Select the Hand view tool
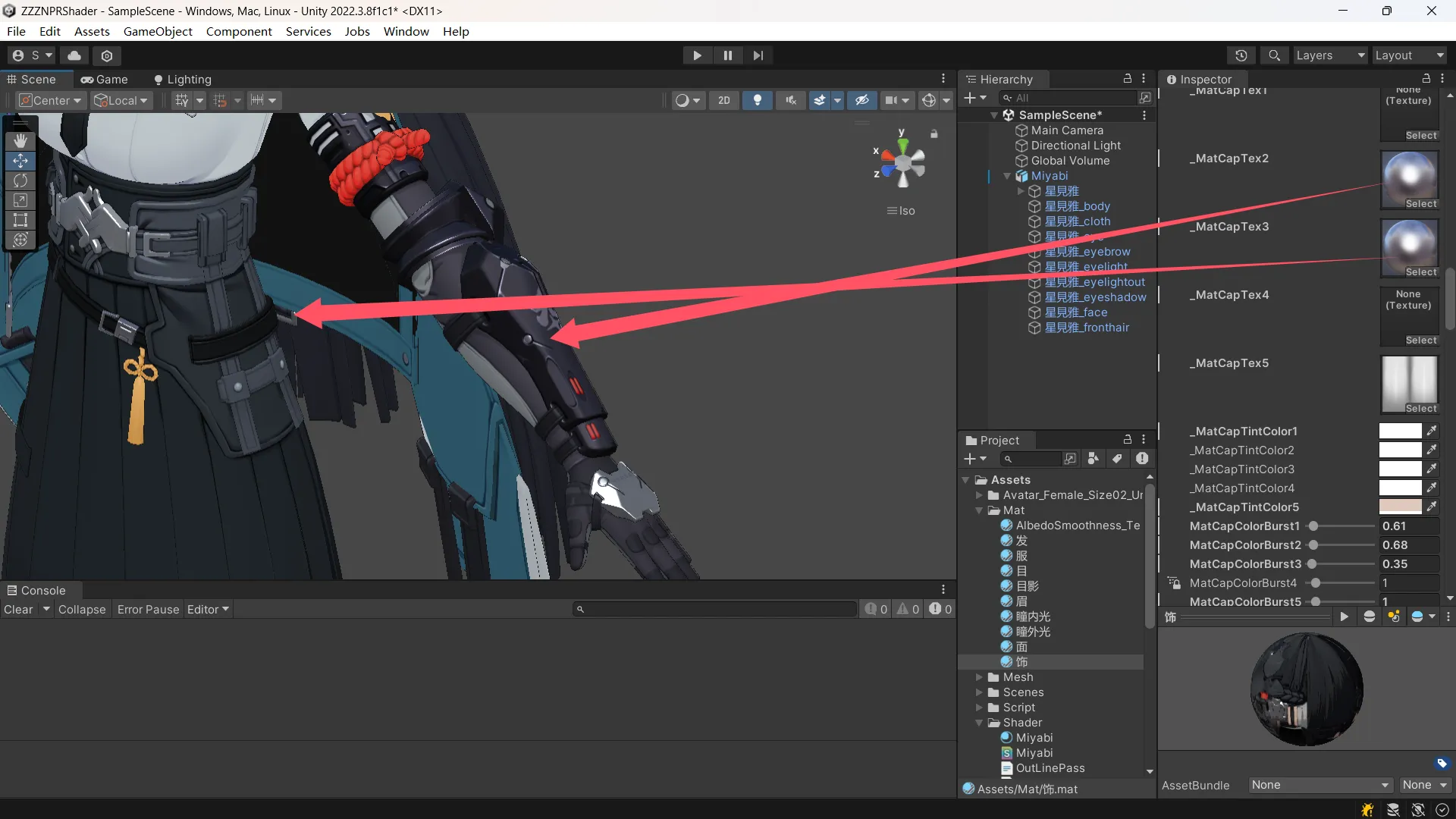This screenshot has height=819, width=1456. point(20,141)
